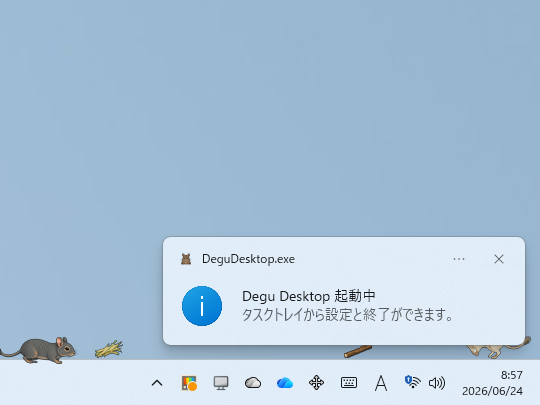Open the Wi-Fi network status icon
Image resolution: width=540 pixels, height=405 pixels.
[x=413, y=382]
